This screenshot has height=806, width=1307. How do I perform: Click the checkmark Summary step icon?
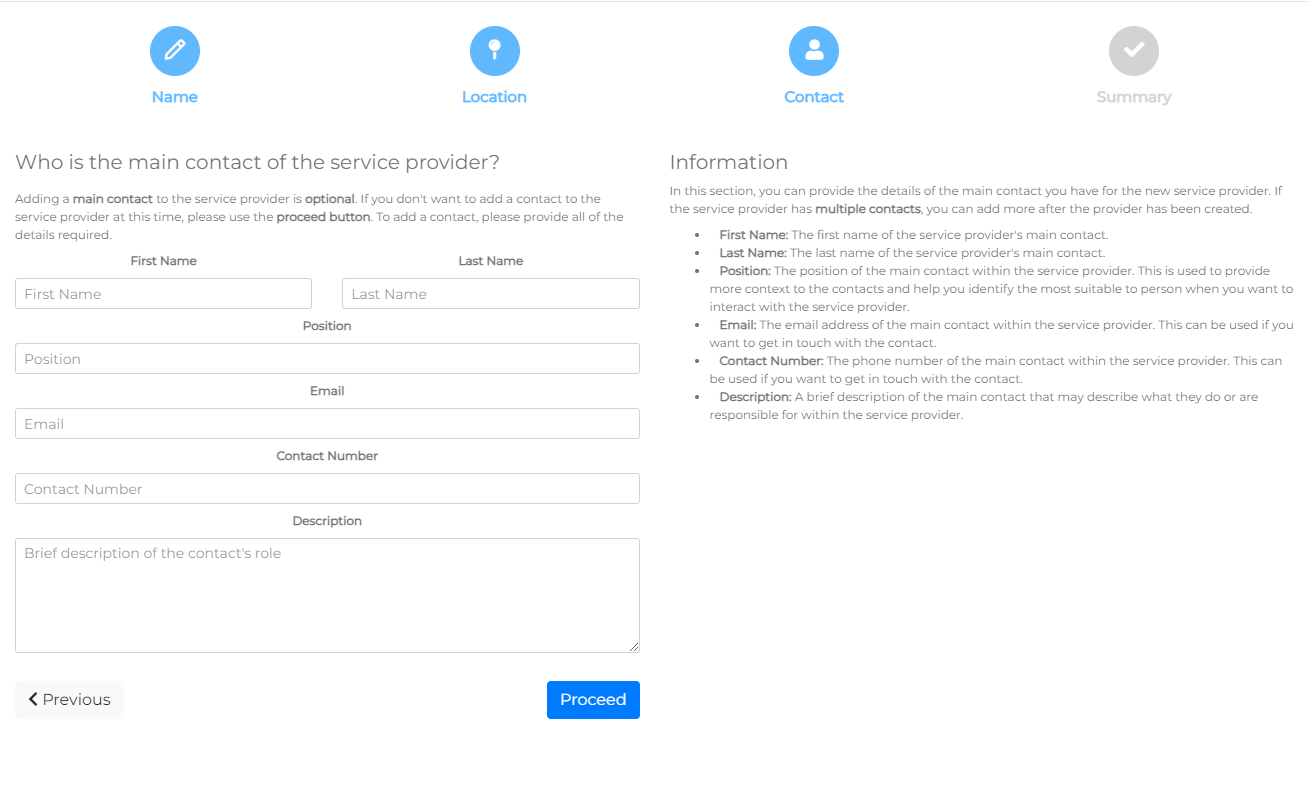pos(1133,51)
